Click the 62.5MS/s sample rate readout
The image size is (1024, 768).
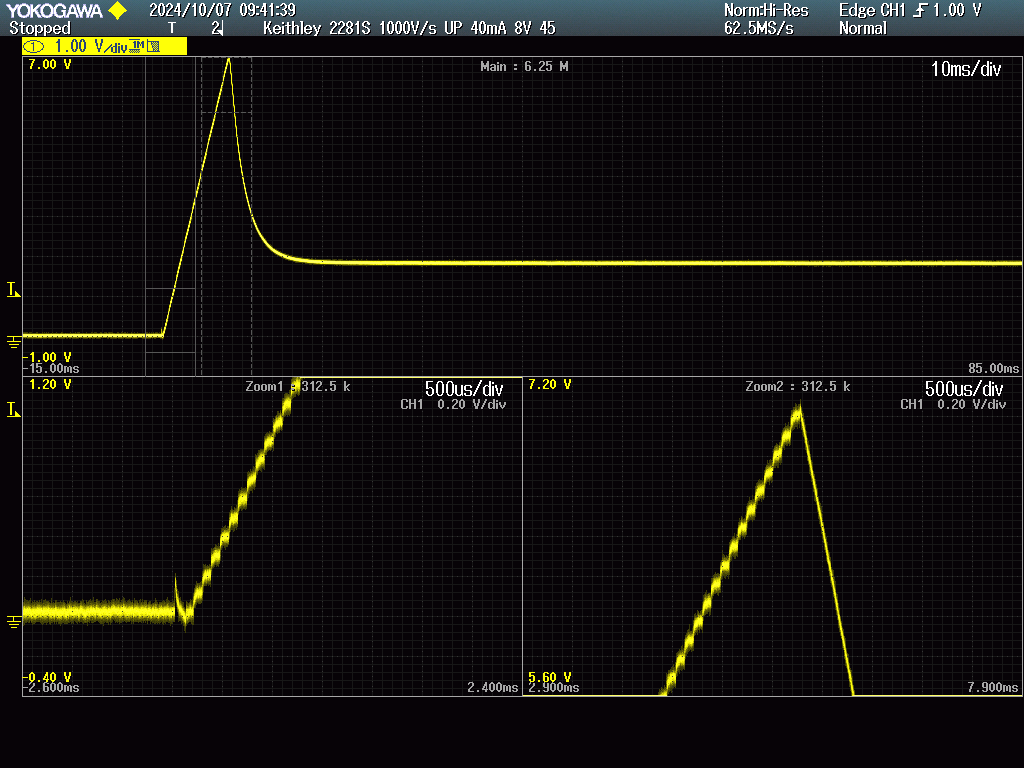coord(758,28)
